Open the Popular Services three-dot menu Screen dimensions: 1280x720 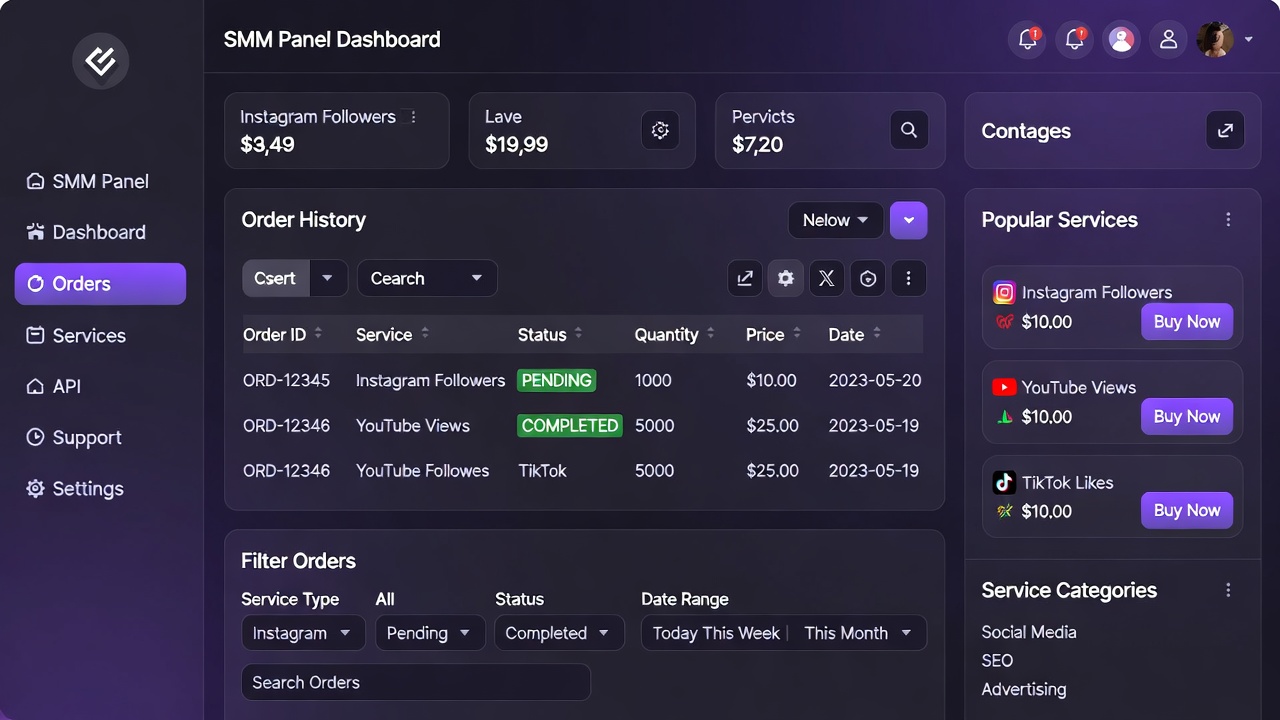point(1228,219)
